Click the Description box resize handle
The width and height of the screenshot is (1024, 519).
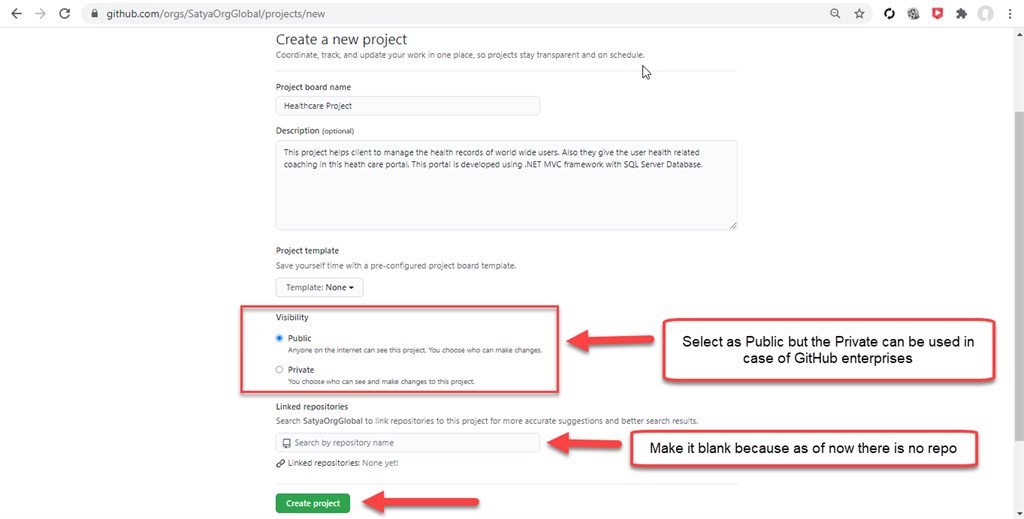733,225
